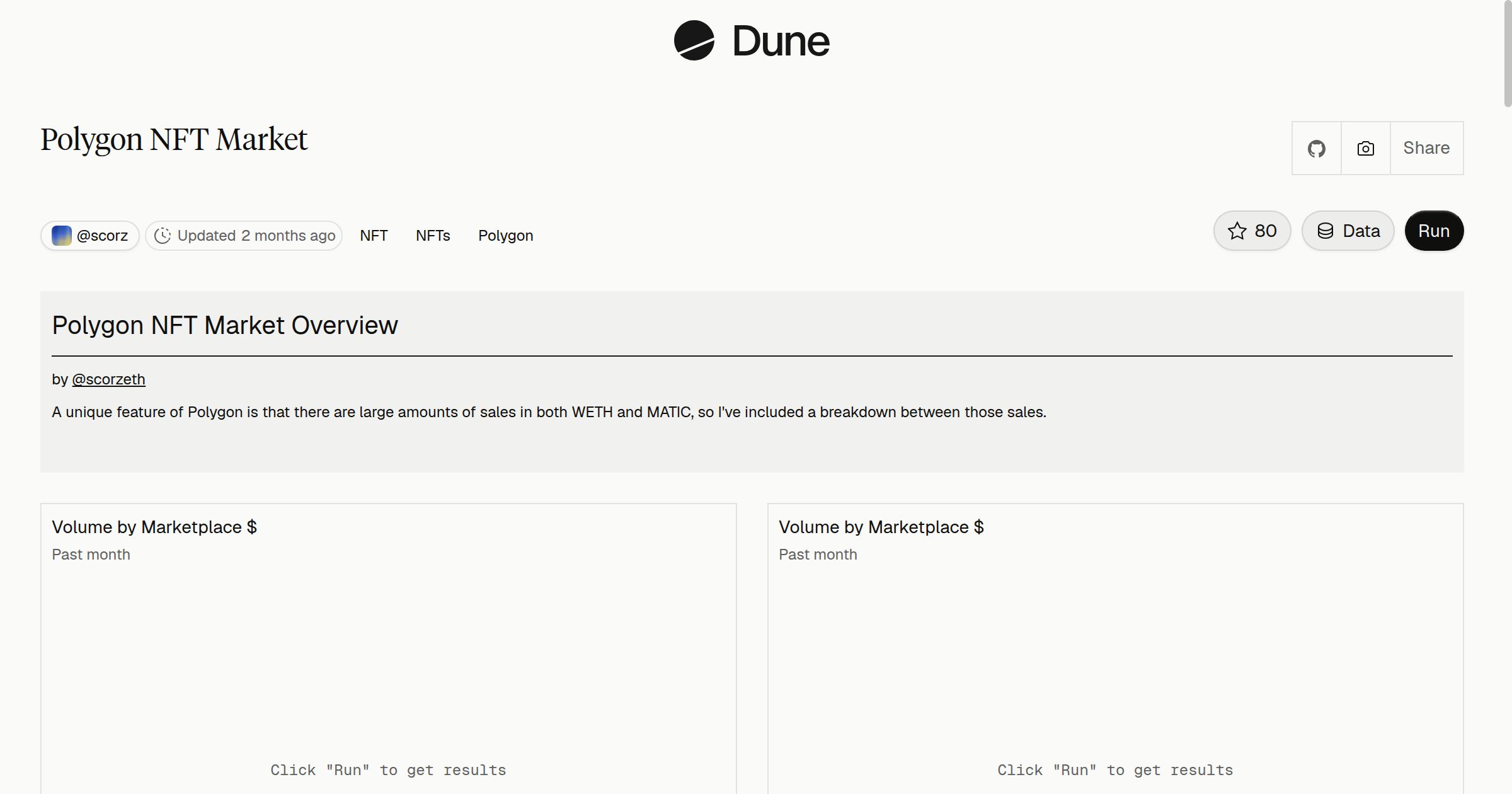Viewport: 1512px width, 794px height.
Task: Click the Updated 2 months ago badge
Action: (244, 236)
